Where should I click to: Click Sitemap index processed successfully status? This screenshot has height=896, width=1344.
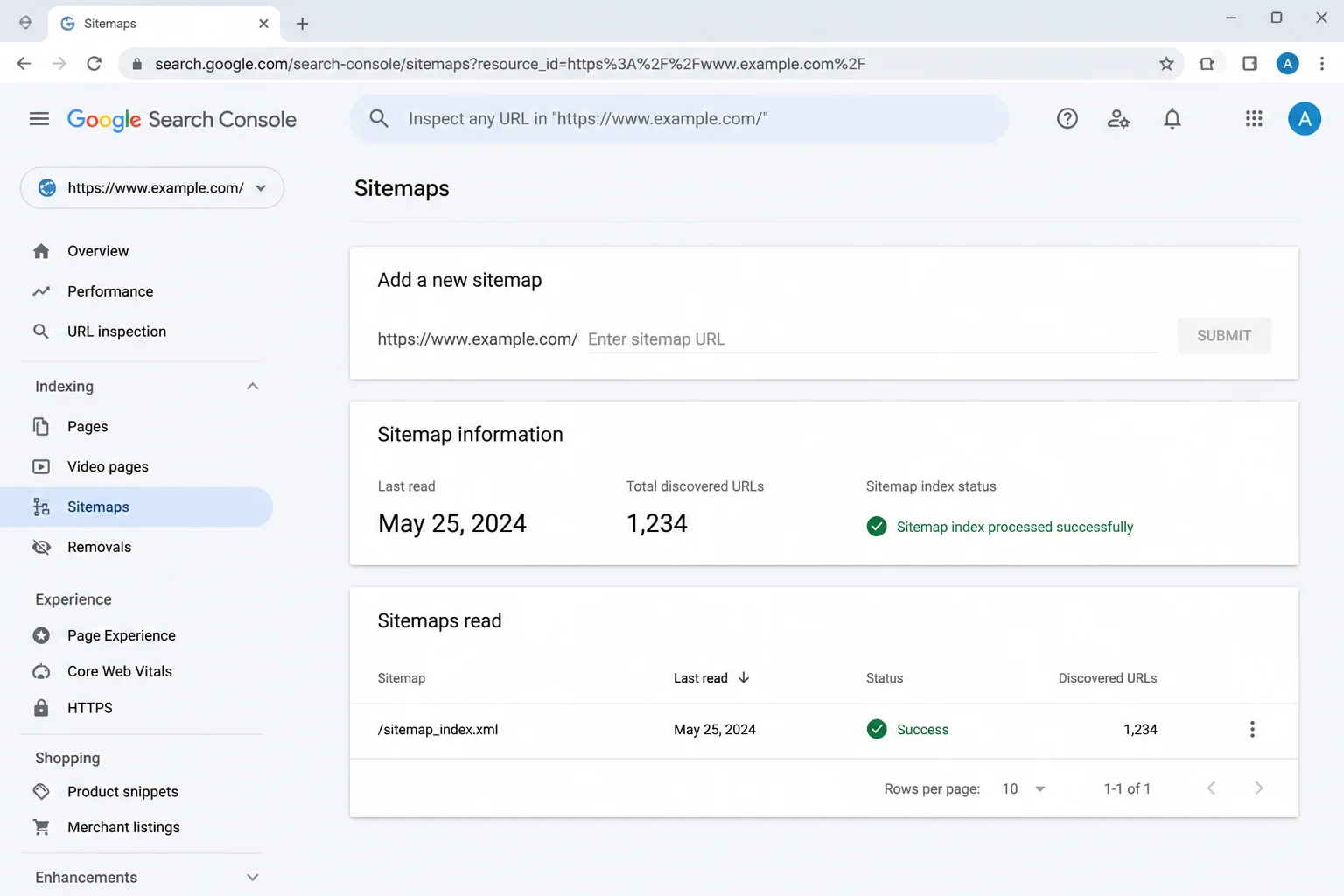(999, 527)
